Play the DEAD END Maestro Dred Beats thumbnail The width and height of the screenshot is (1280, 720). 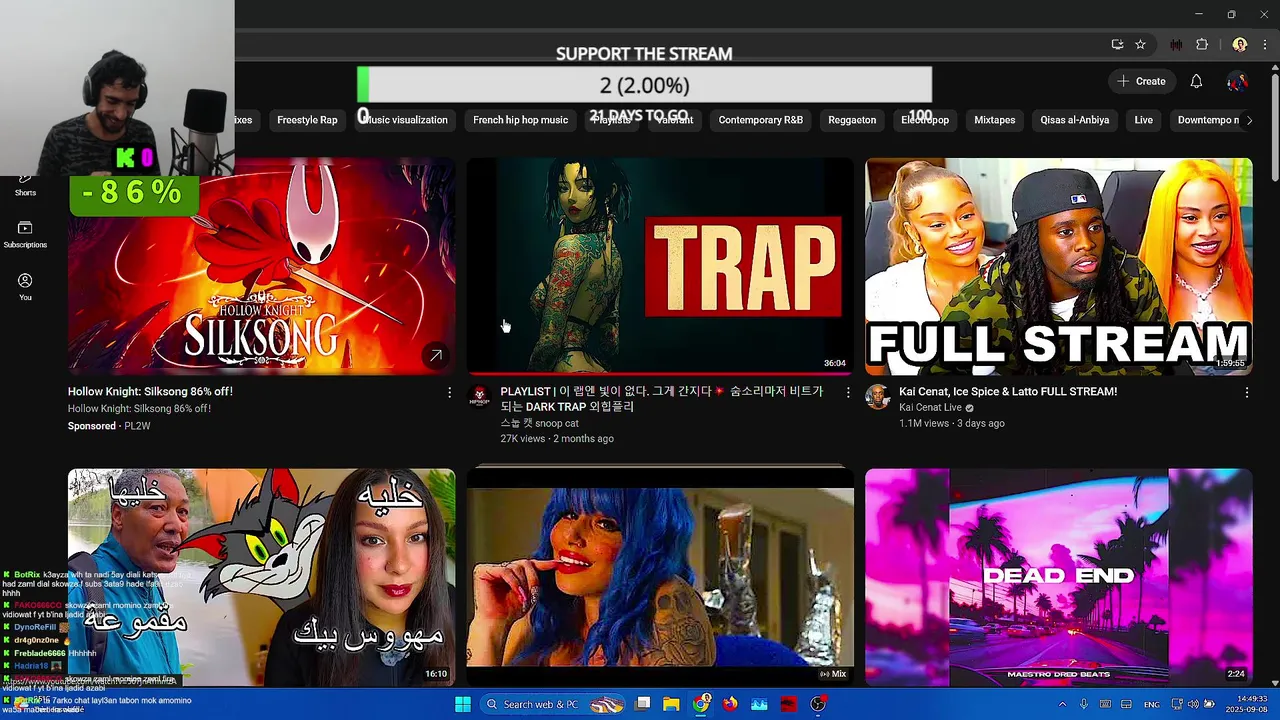tap(1058, 577)
